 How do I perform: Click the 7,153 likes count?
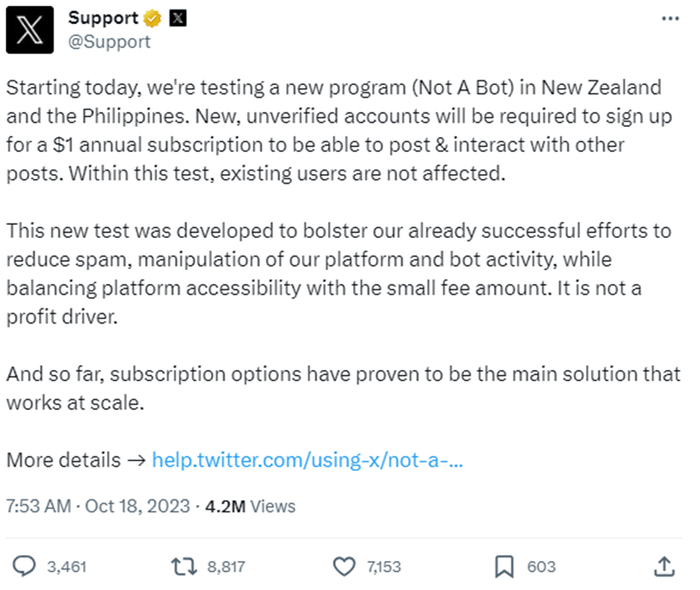tap(384, 567)
